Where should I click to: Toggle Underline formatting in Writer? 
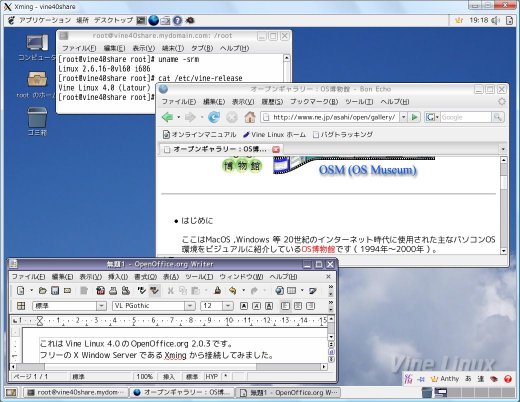click(269, 306)
